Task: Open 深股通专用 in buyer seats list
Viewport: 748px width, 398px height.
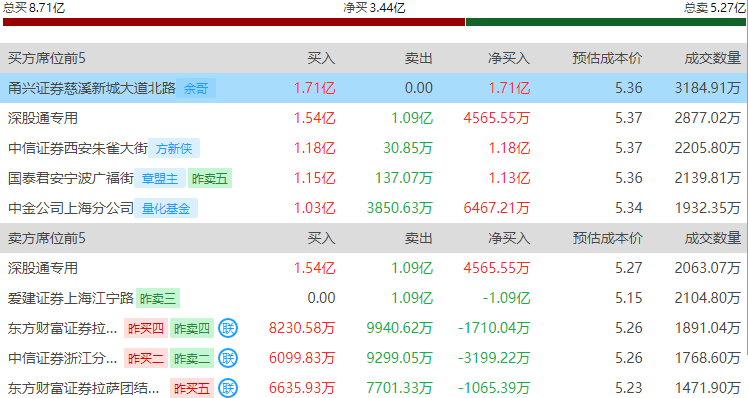Action: point(43,118)
